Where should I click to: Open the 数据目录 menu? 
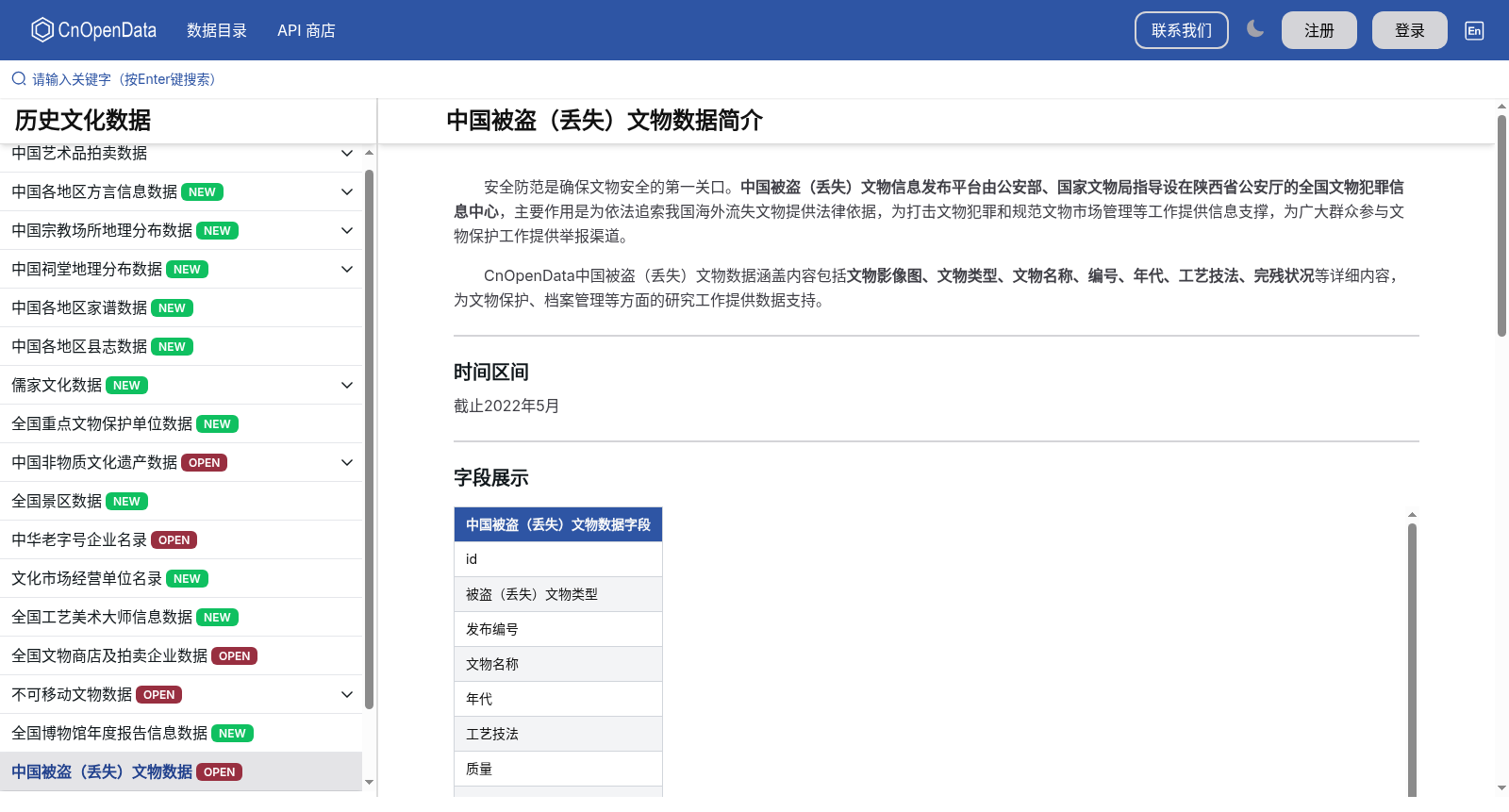(217, 30)
